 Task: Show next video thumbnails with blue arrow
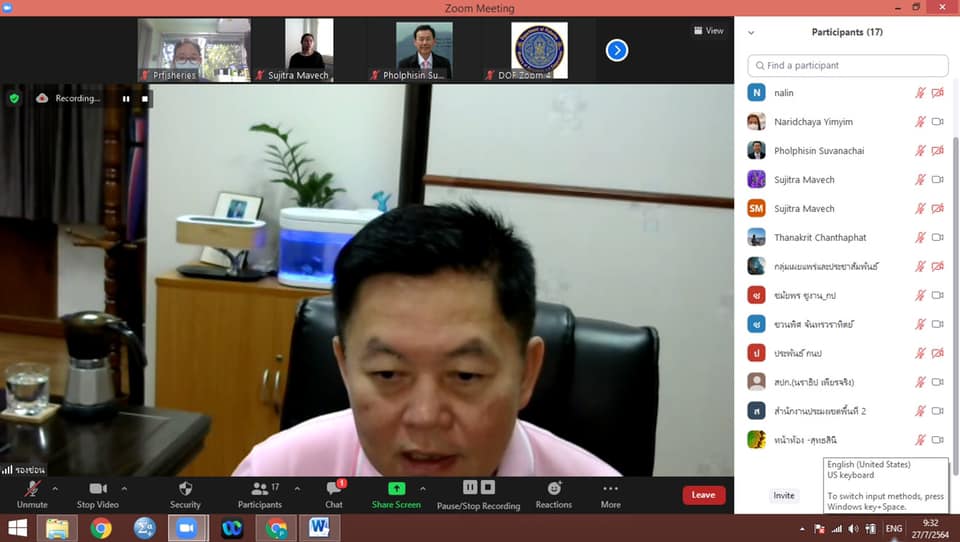(617, 50)
